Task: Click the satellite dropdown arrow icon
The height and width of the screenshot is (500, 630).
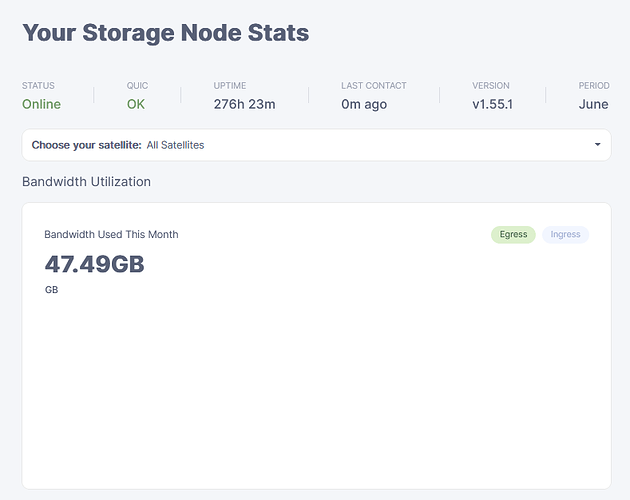Action: [598, 145]
